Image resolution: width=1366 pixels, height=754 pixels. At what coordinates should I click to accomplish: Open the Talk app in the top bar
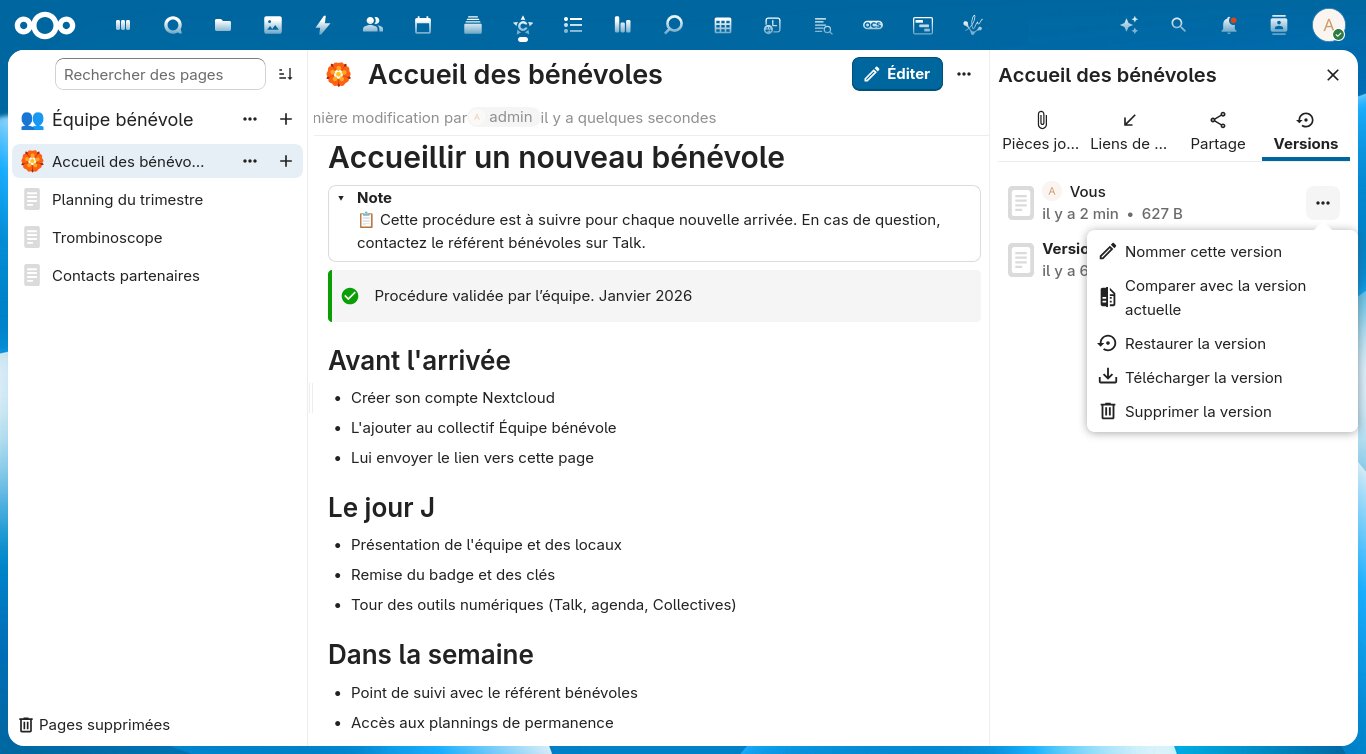coord(173,25)
